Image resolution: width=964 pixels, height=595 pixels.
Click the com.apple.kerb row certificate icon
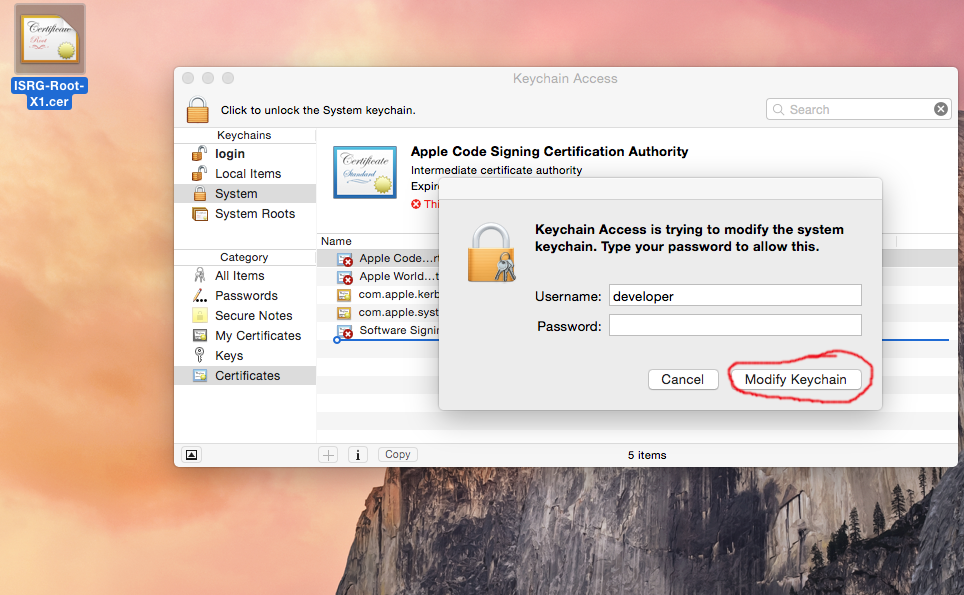(x=344, y=295)
